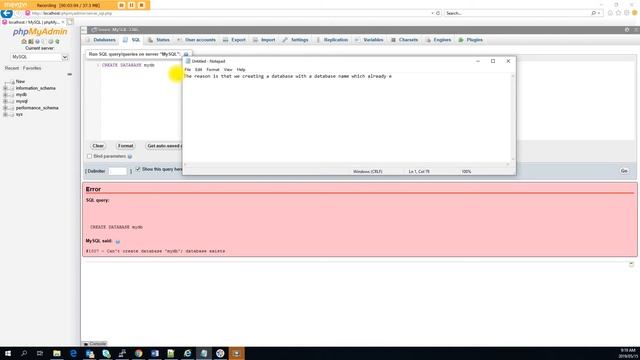Open the Export tab

(x=234, y=40)
